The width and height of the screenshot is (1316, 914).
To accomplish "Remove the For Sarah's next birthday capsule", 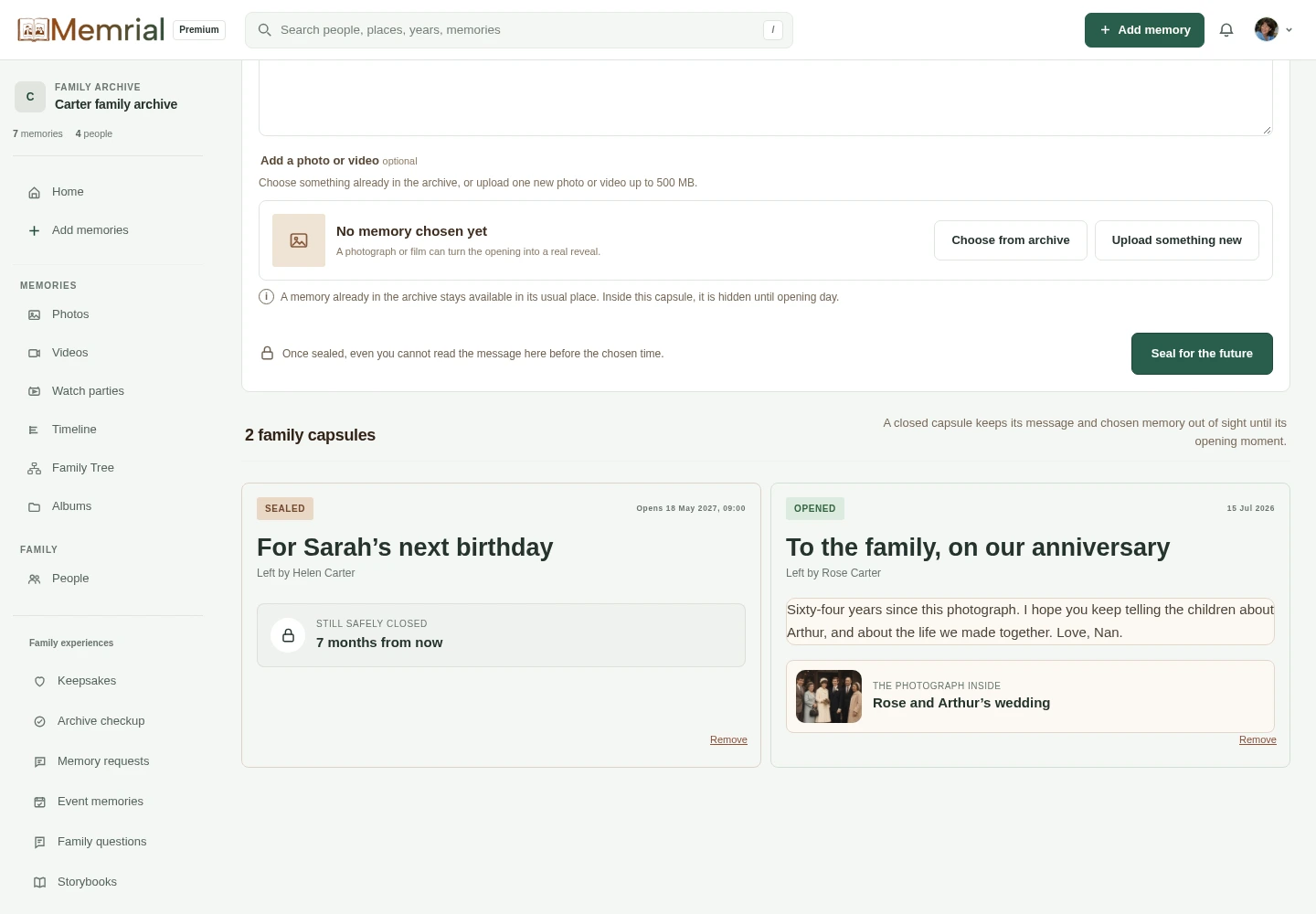I will pyautogui.click(x=728, y=740).
